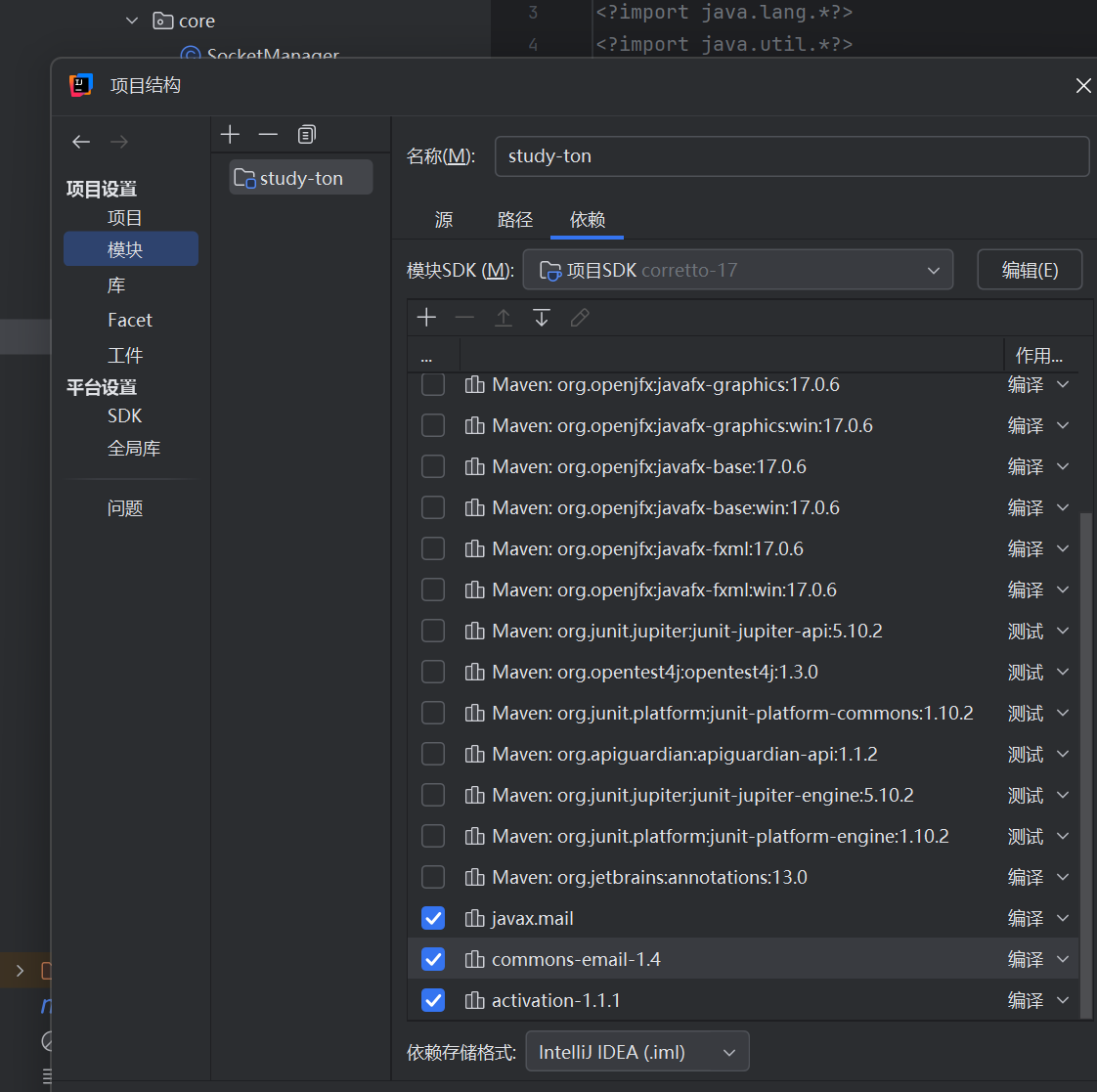Viewport: 1097px width, 1092px height.
Task: Switch to the 源 tab
Action: (444, 220)
